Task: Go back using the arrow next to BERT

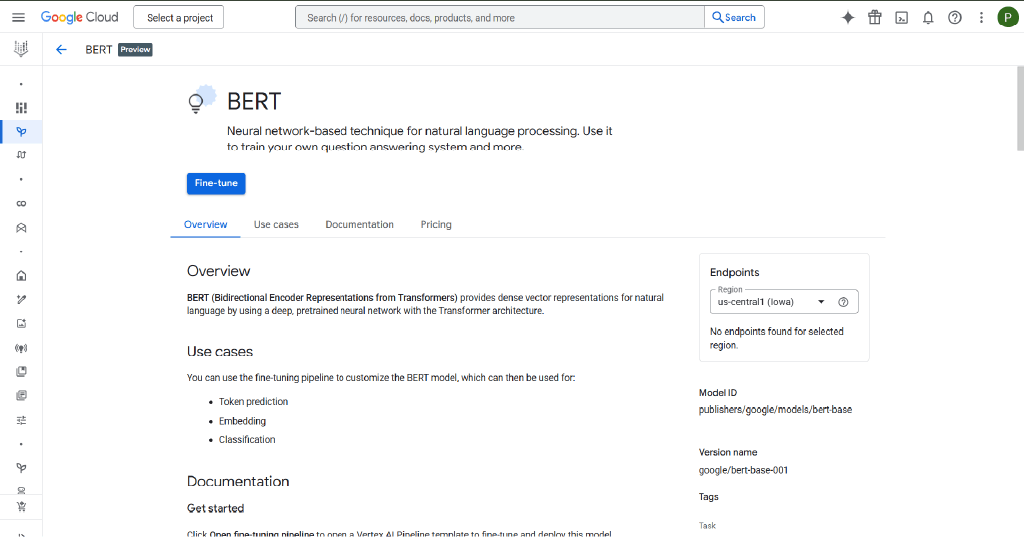Action: (x=61, y=50)
